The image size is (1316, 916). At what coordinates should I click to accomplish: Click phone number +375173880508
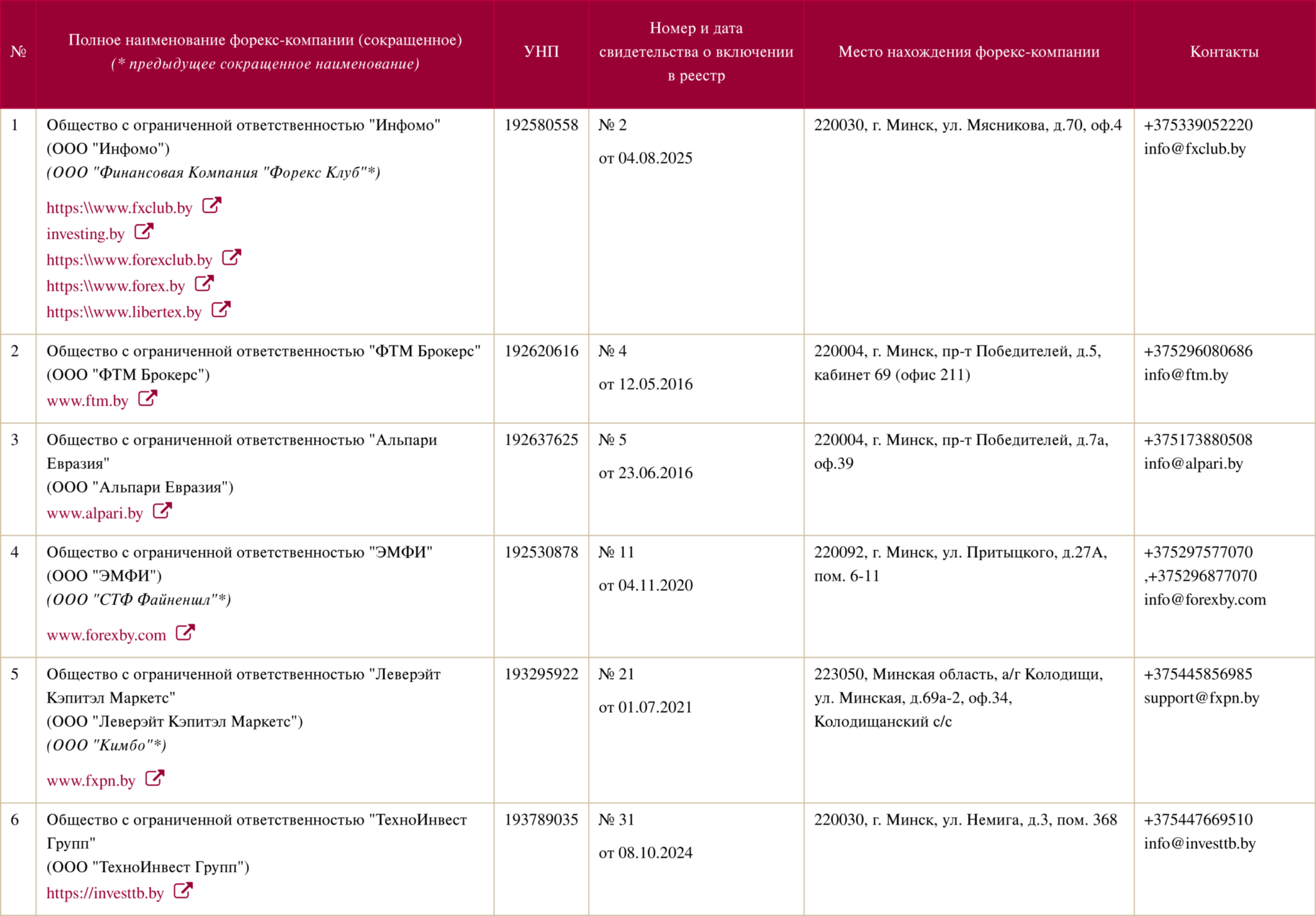click(x=1198, y=440)
